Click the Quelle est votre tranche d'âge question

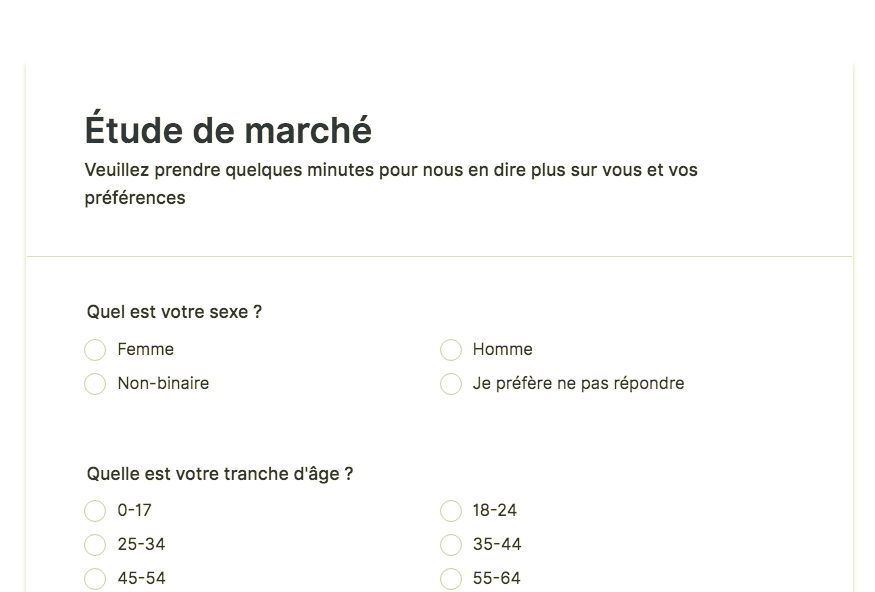pyautogui.click(x=220, y=474)
